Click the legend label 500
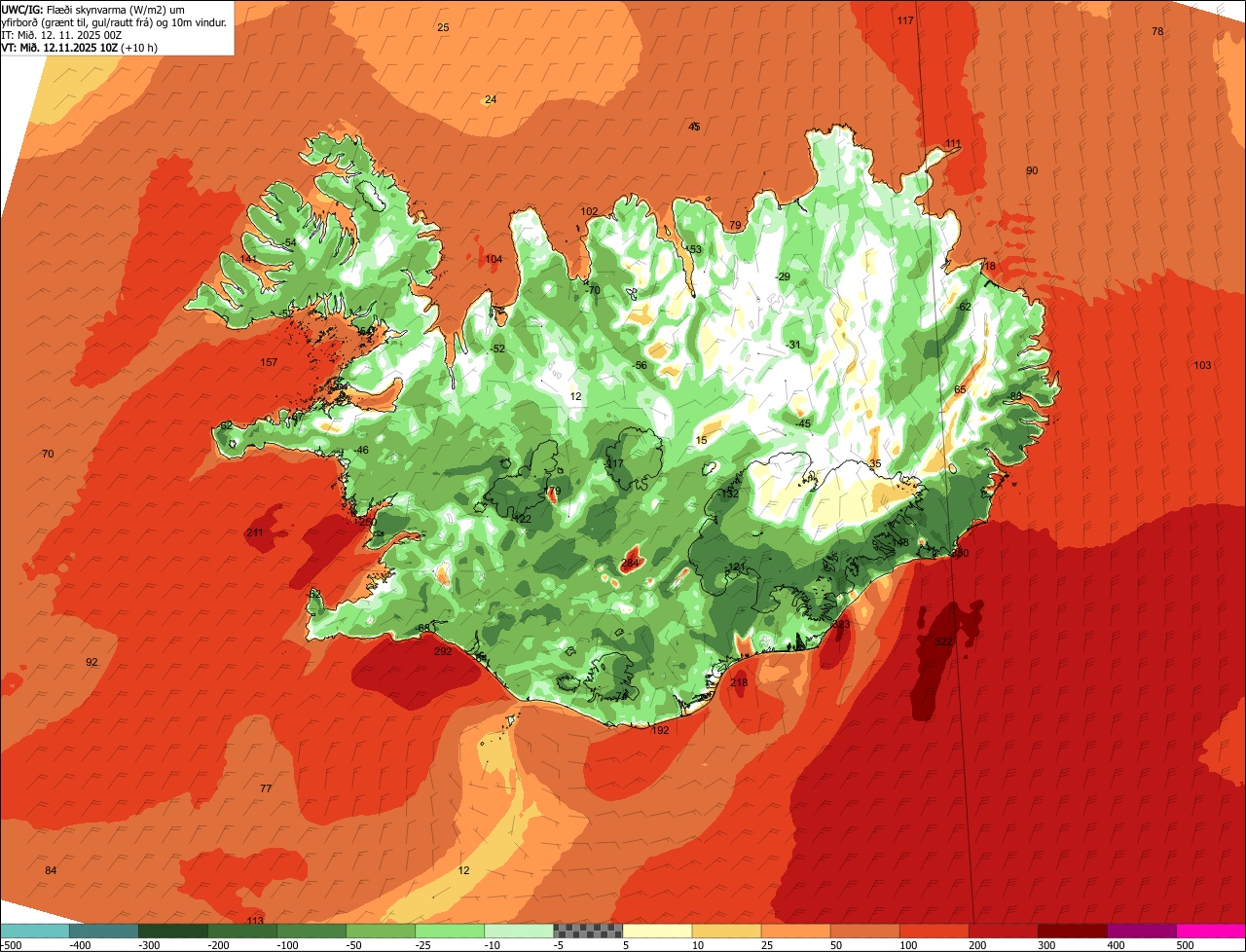This screenshot has height=952, width=1246. point(1185,945)
